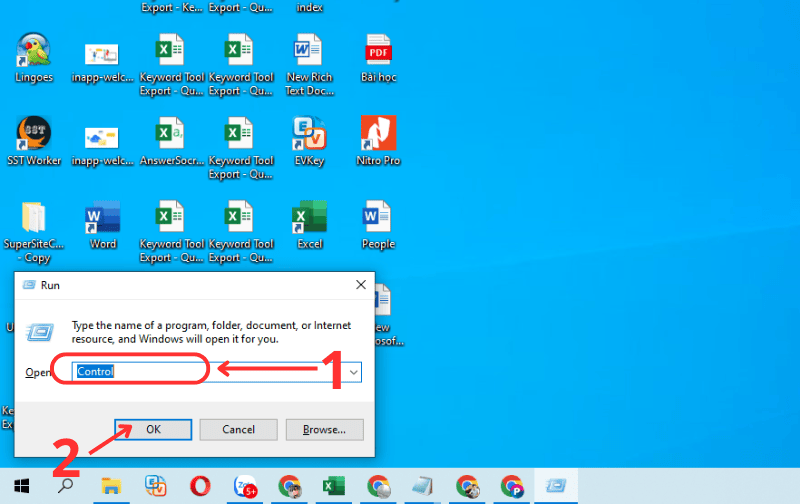Launch File Explorer from the taskbar
The width and height of the screenshot is (800, 504).
point(110,486)
